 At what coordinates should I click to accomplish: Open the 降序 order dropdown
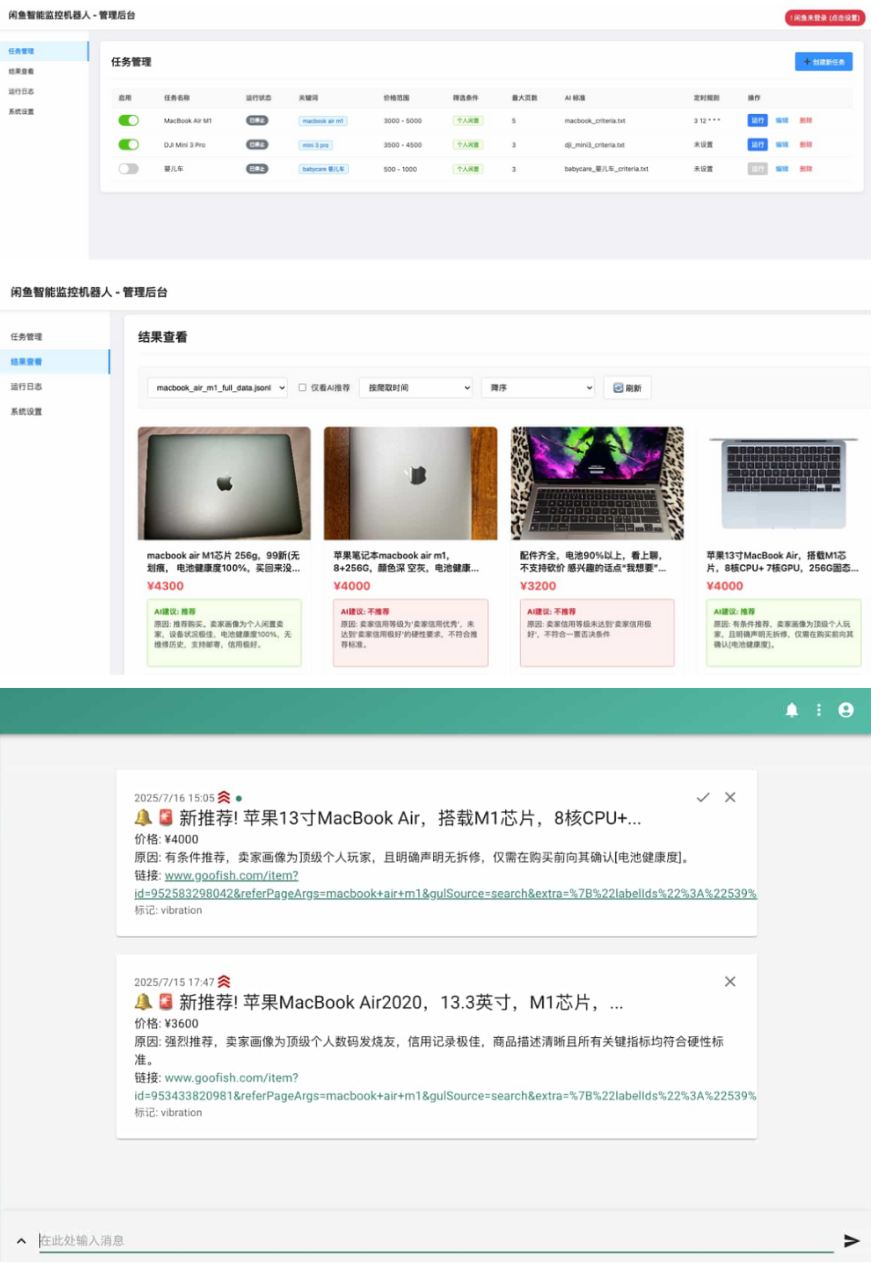(537, 387)
